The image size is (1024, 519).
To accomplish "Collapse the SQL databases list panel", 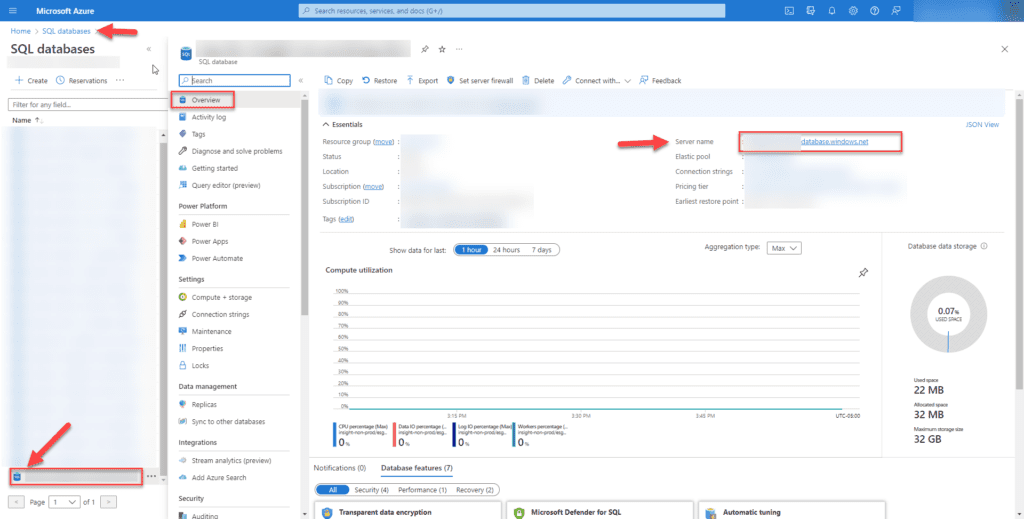I will 149,49.
